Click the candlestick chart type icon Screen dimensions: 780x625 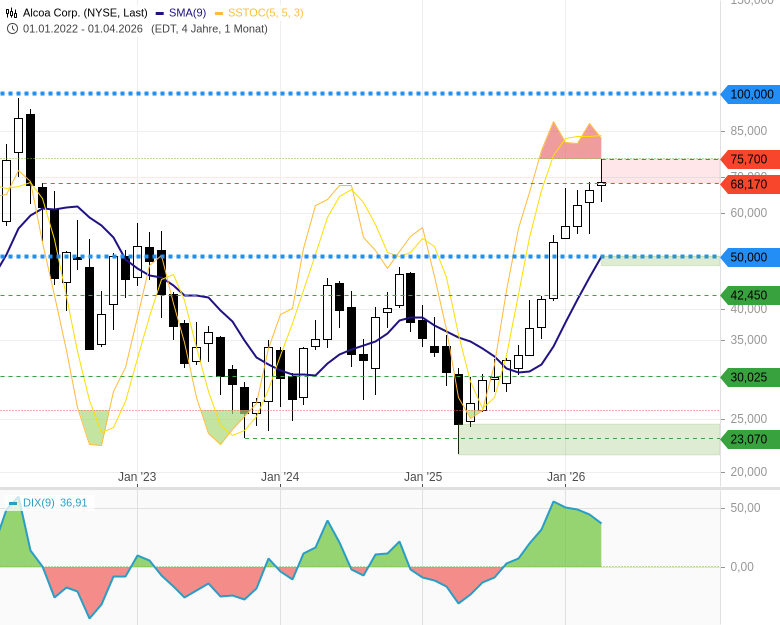tap(12, 13)
